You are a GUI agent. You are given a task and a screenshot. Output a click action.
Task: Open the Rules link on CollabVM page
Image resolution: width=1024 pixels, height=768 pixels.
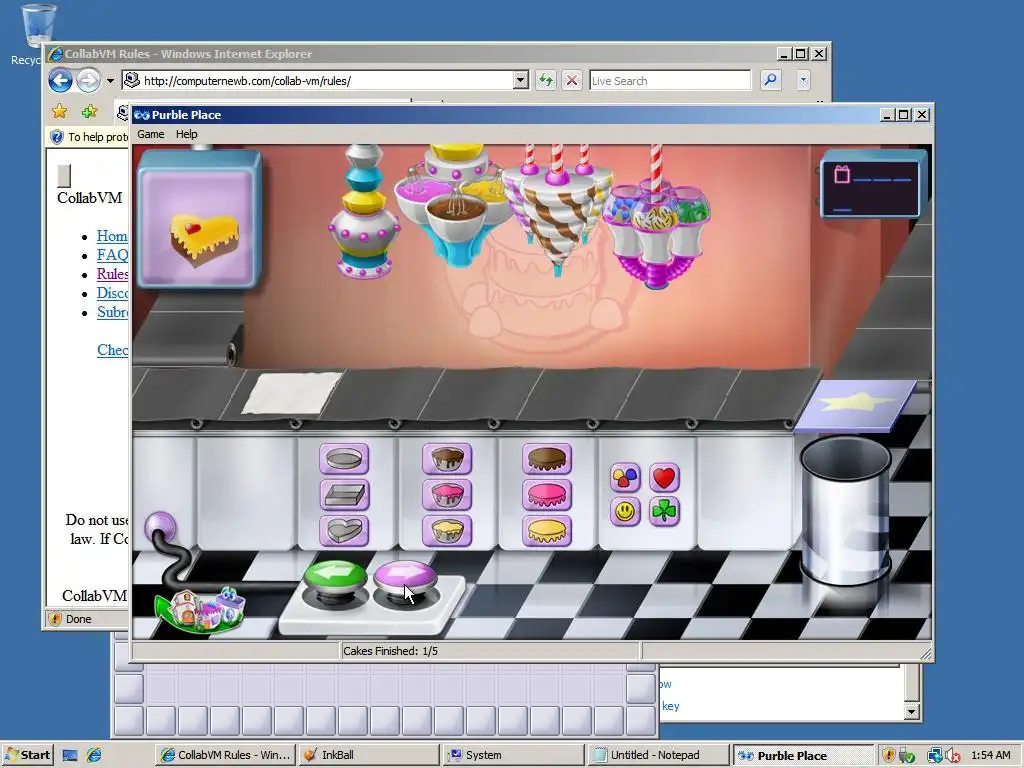point(112,274)
